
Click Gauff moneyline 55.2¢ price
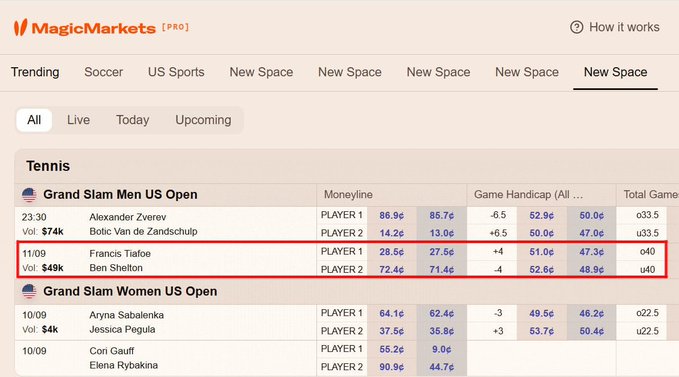(x=391, y=349)
